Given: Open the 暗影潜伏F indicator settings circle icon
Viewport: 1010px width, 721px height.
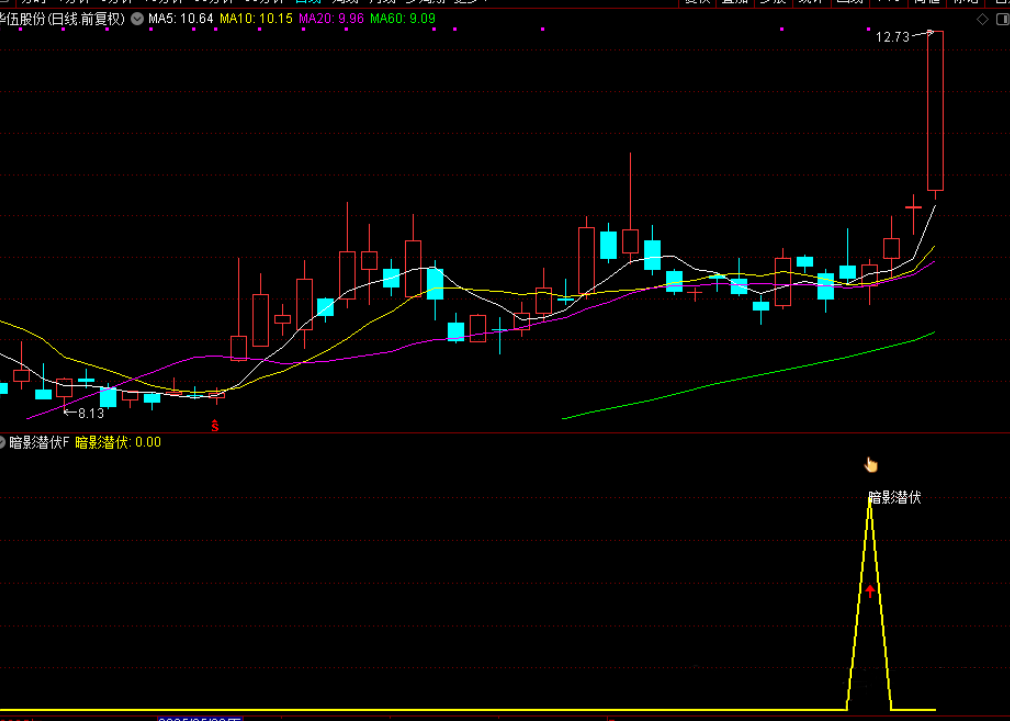Looking at the screenshot, I should click(x=3, y=442).
